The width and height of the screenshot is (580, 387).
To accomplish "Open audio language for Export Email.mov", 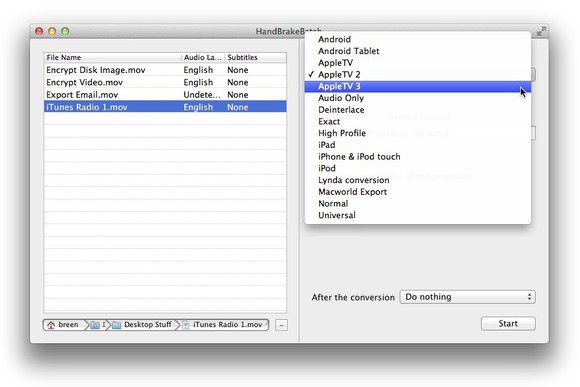I will point(202,95).
